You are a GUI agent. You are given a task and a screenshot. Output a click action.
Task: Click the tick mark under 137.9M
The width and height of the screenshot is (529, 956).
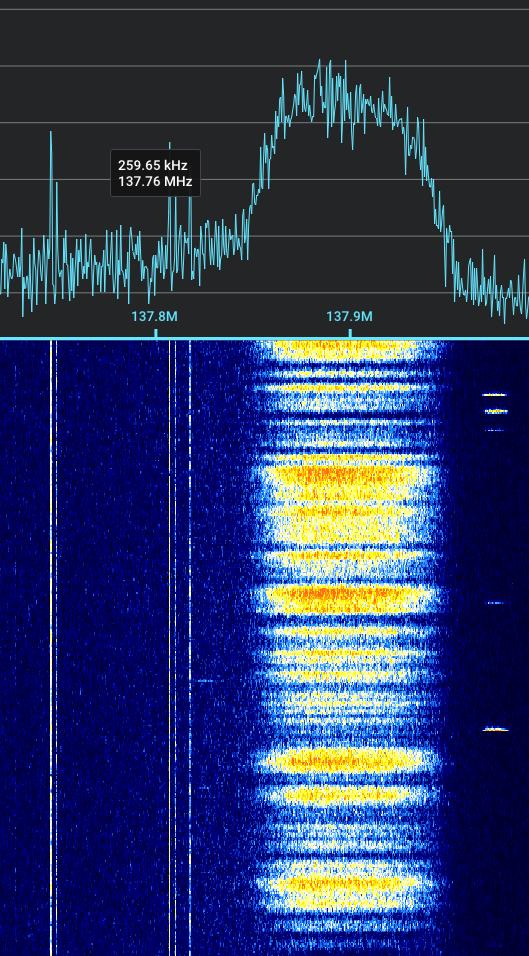point(350,333)
